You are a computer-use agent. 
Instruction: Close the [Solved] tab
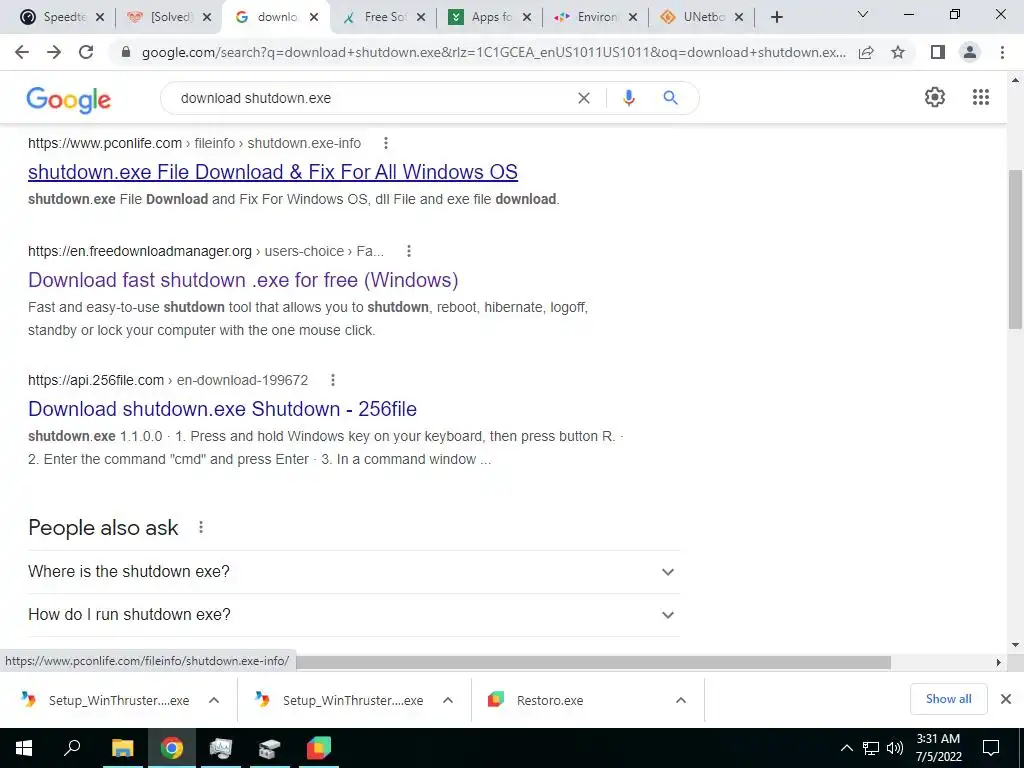click(x=207, y=17)
